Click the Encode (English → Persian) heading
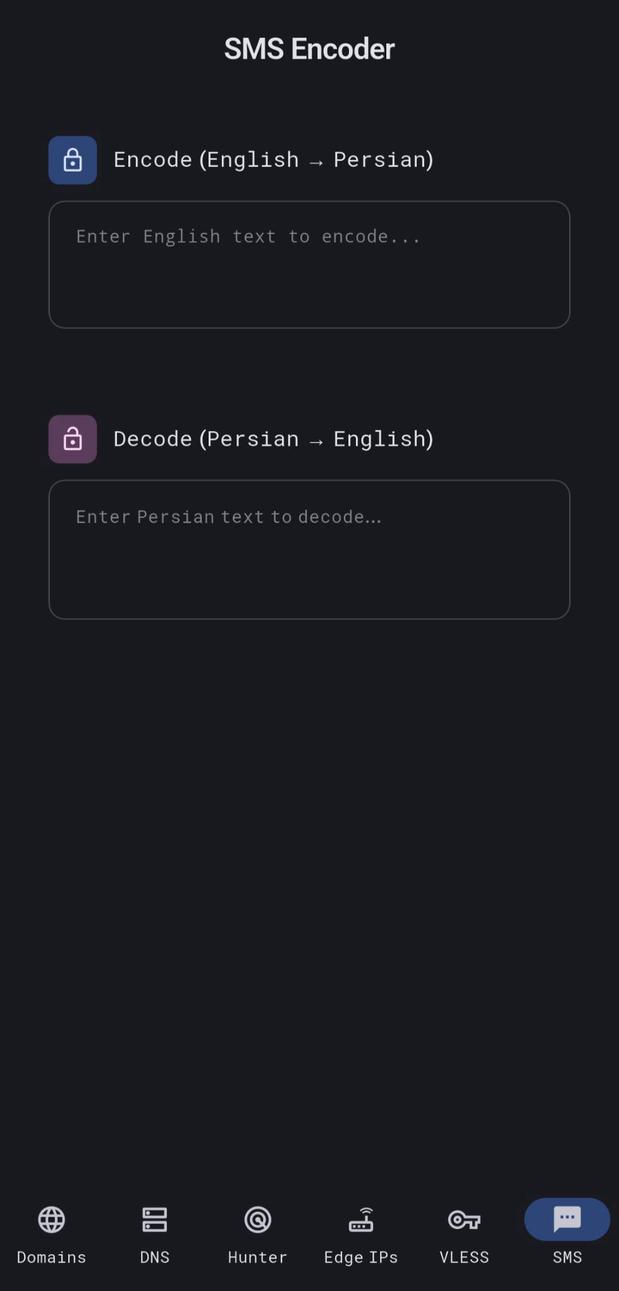The height and width of the screenshot is (1291, 619). [273, 159]
